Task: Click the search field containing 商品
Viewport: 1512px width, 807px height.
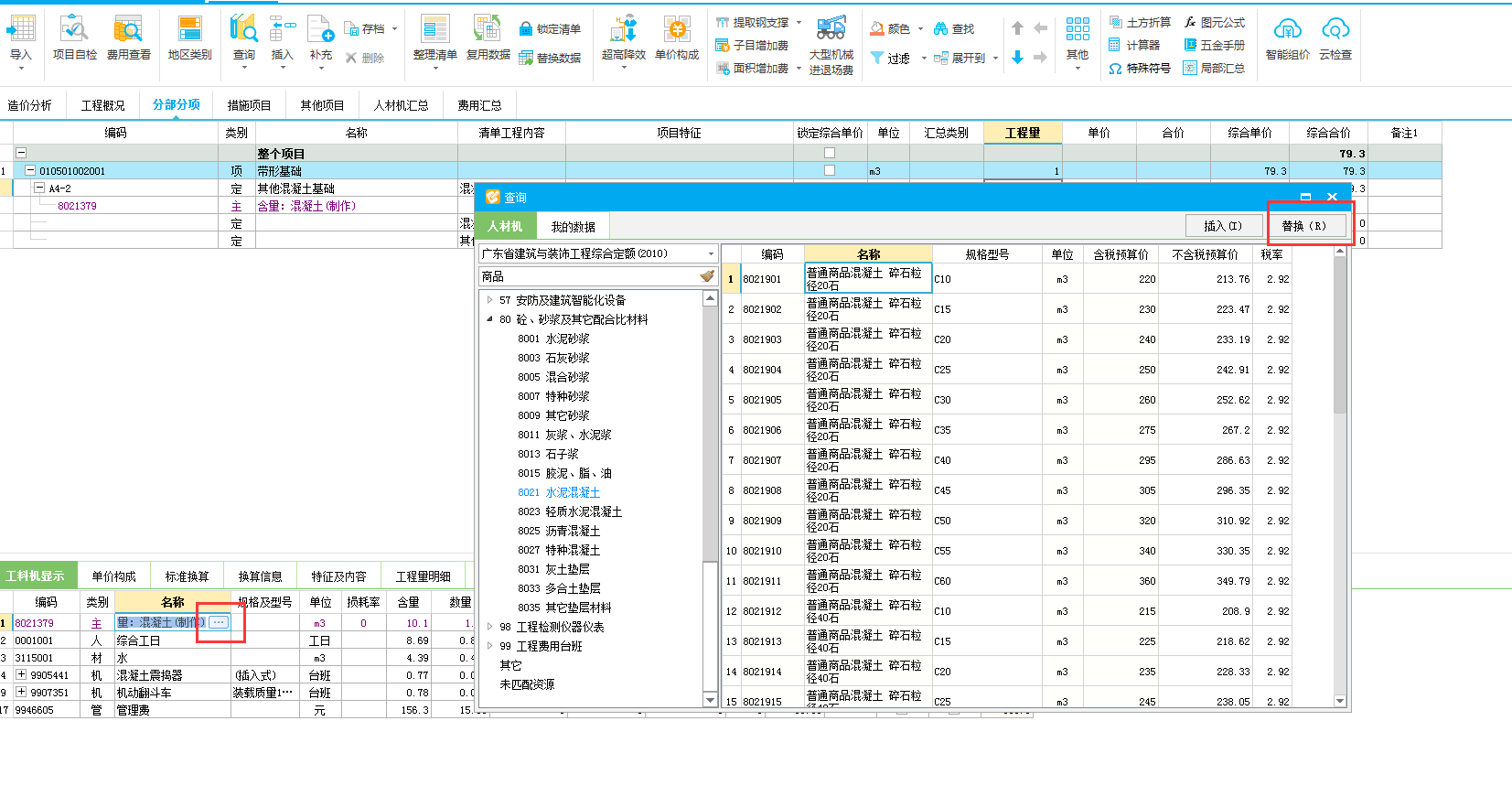Action: click(x=589, y=276)
